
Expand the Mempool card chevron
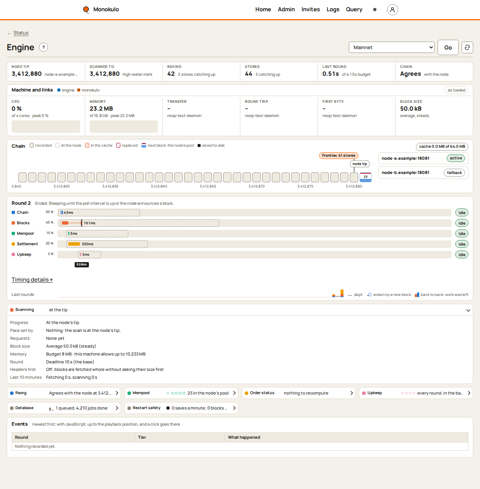click(234, 393)
